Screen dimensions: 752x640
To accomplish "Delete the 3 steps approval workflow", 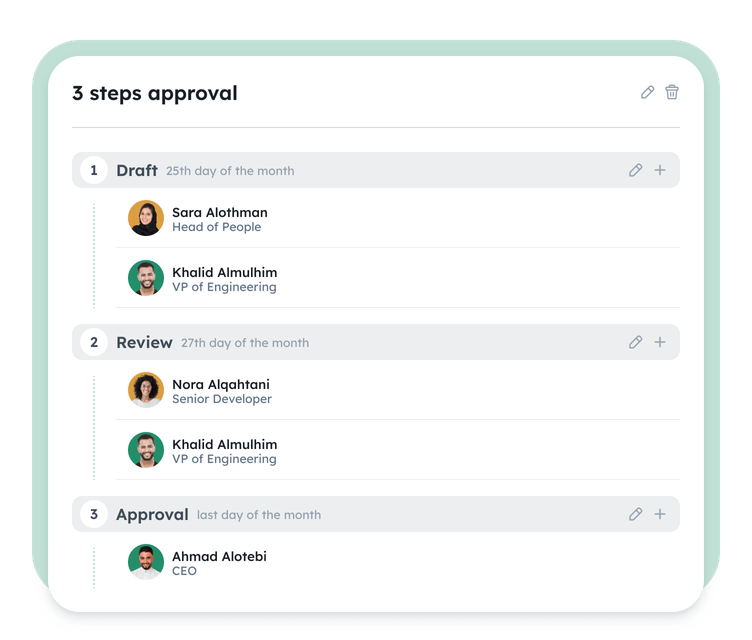I will click(x=672, y=93).
